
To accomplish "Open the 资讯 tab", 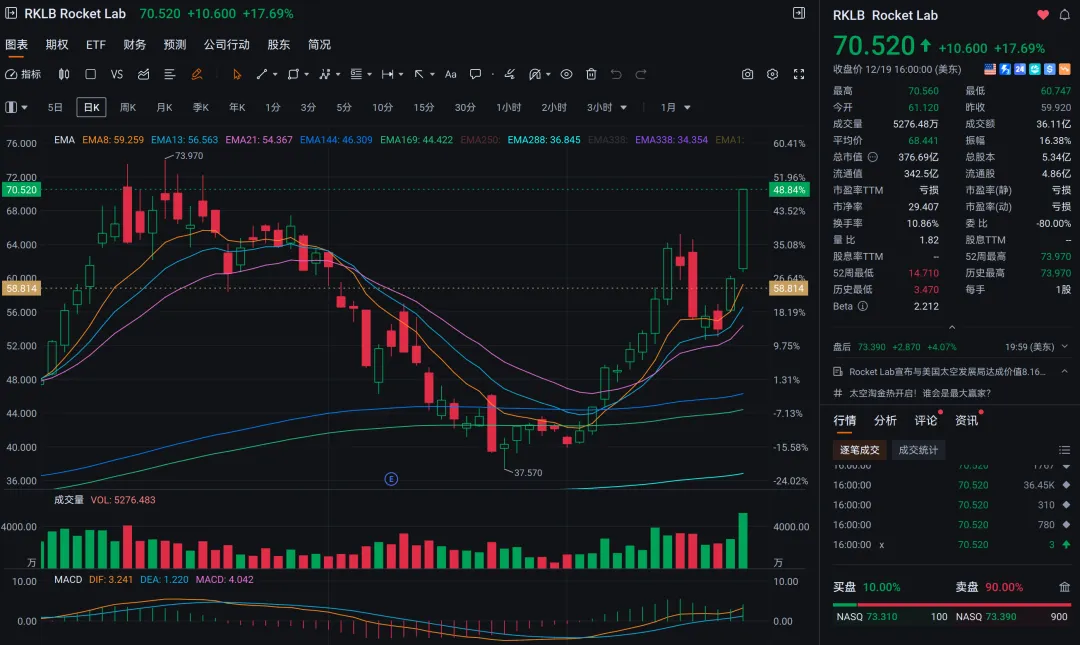I will coord(966,420).
